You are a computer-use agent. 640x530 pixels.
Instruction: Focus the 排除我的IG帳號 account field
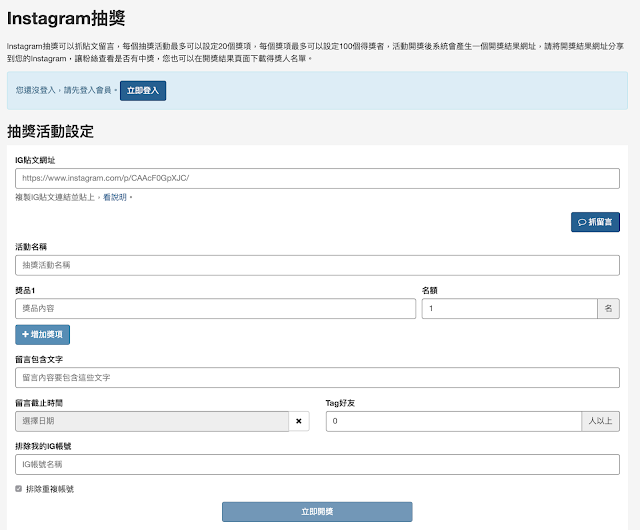[317, 465]
